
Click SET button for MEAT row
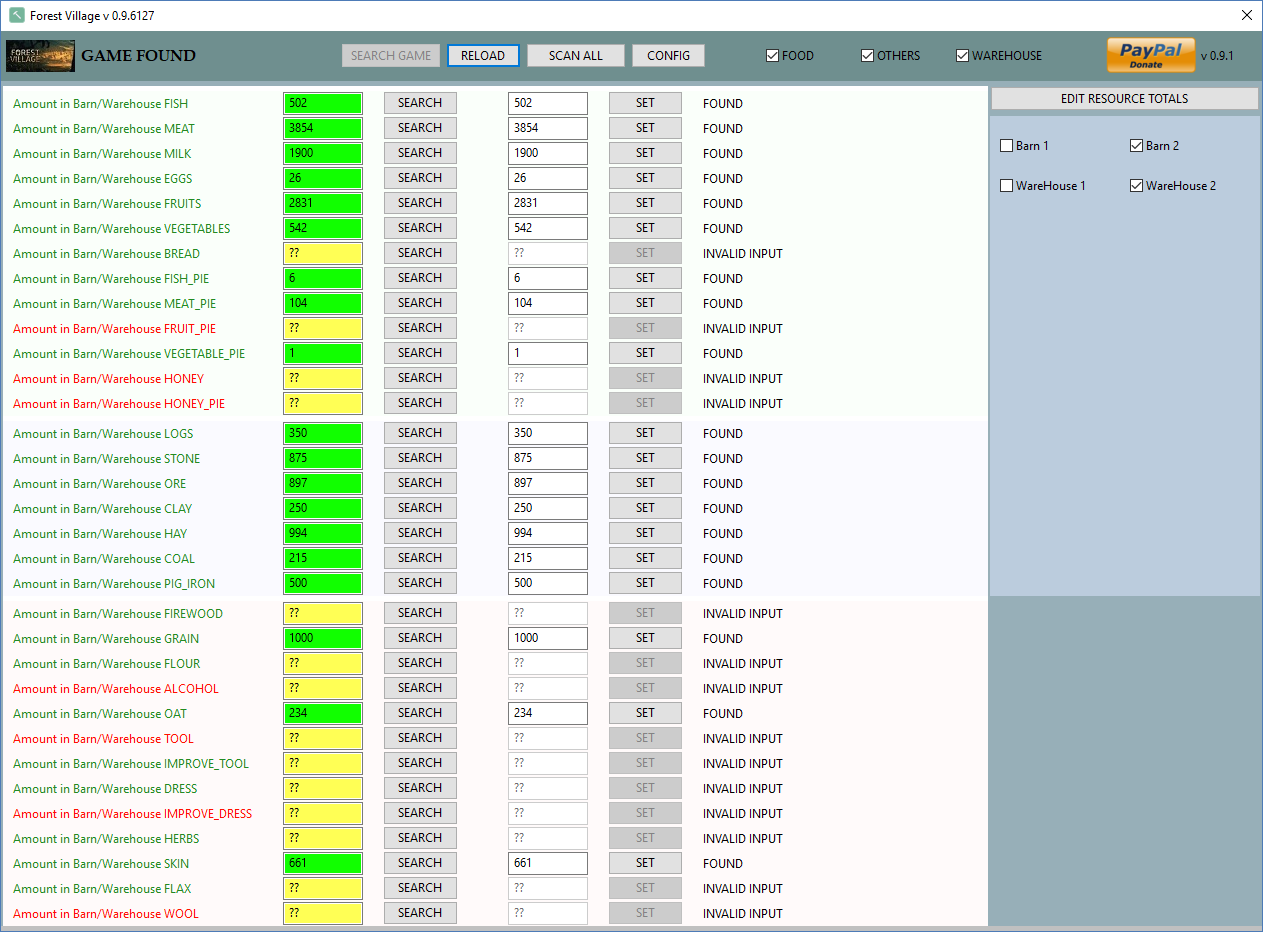point(645,128)
